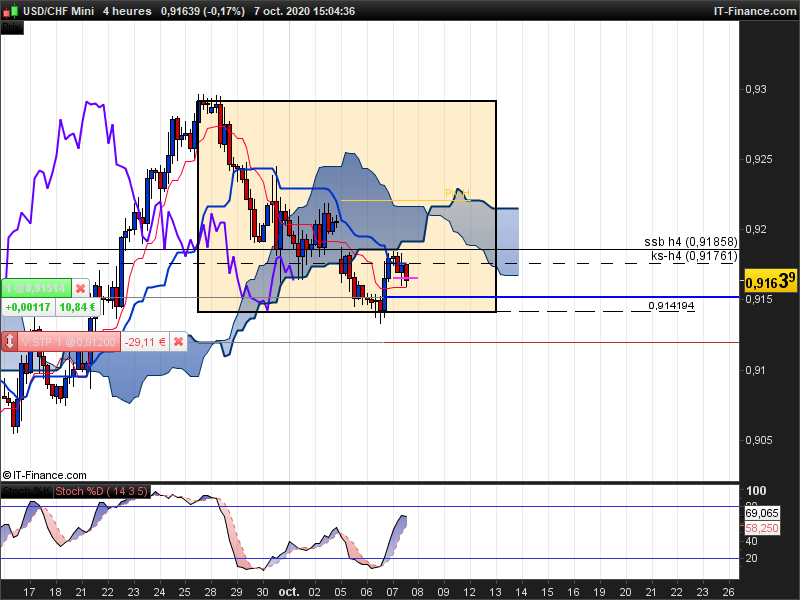This screenshot has width=800, height=600.
Task: Click the stop loss amount -29,11 €
Action: tap(144, 342)
